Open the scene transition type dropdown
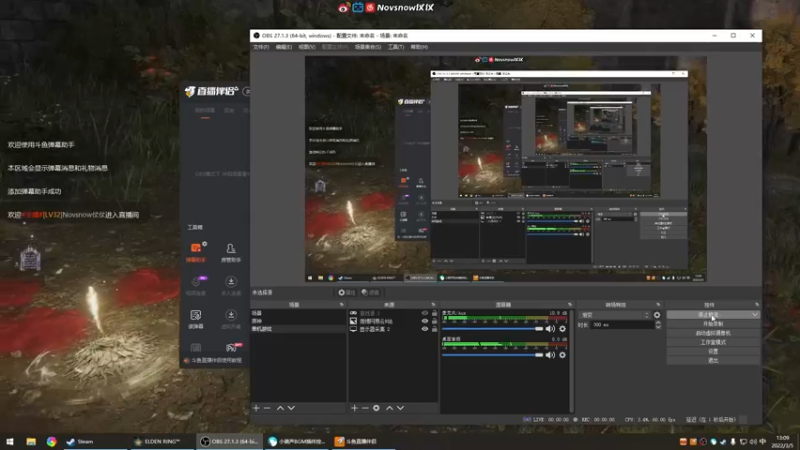Screen dimensions: 800x450 [615, 315]
